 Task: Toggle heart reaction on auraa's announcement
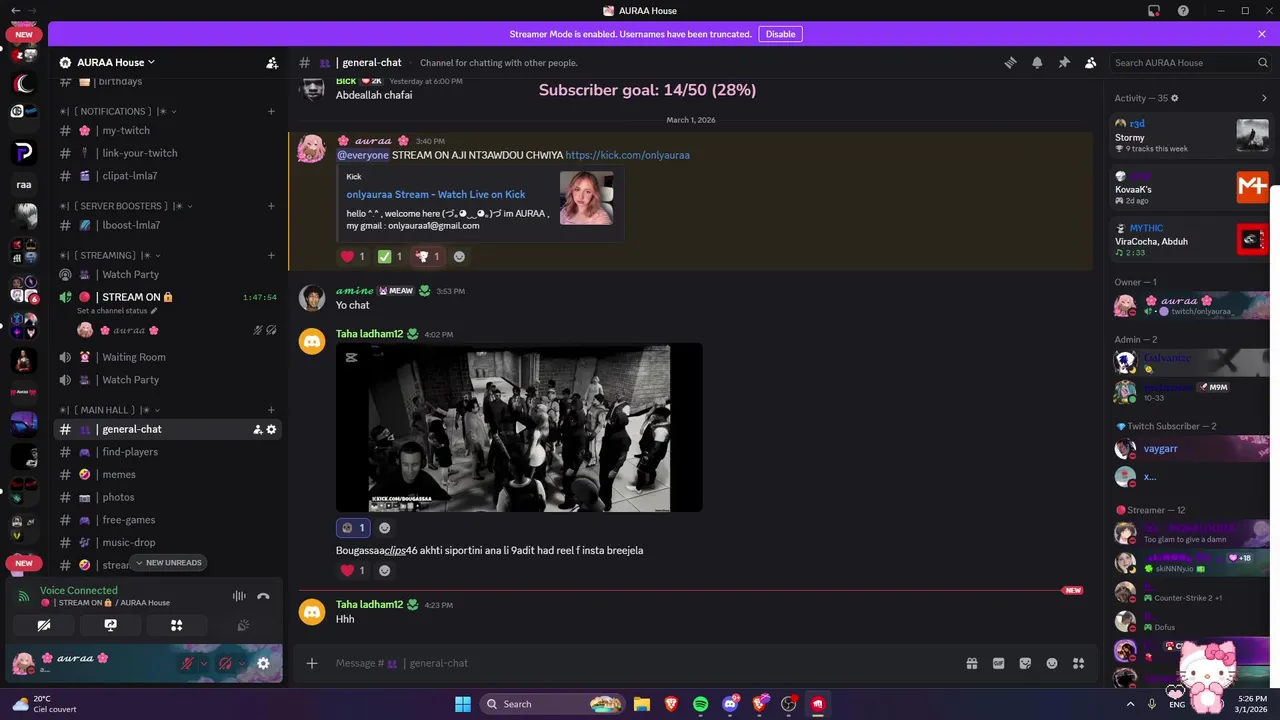coord(353,256)
